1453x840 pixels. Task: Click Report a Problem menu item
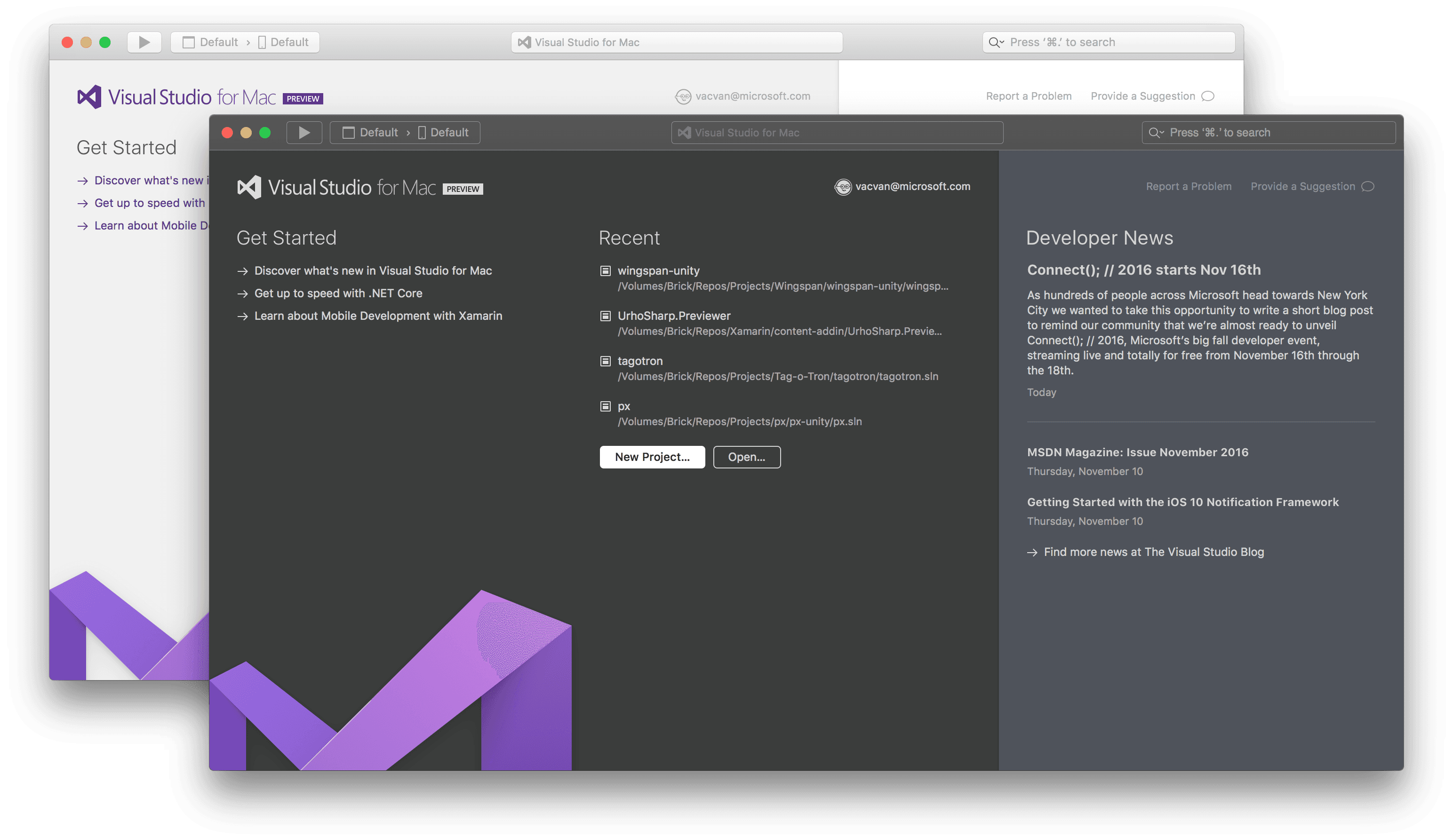point(1189,186)
